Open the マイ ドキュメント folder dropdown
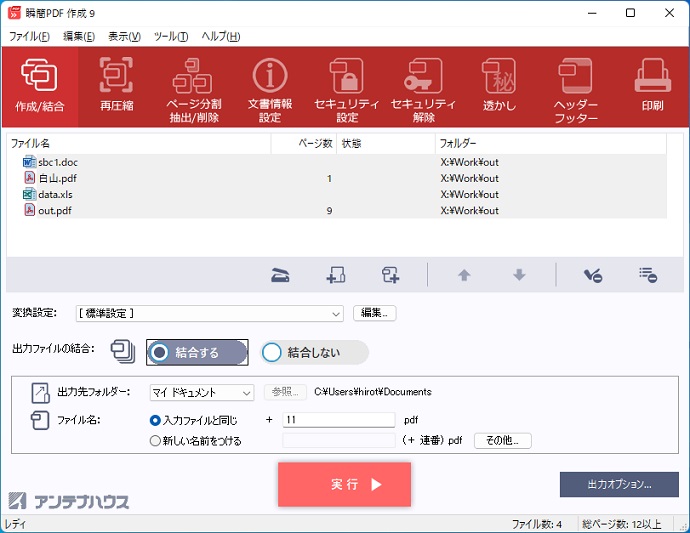This screenshot has height=533, width=690. pos(202,393)
